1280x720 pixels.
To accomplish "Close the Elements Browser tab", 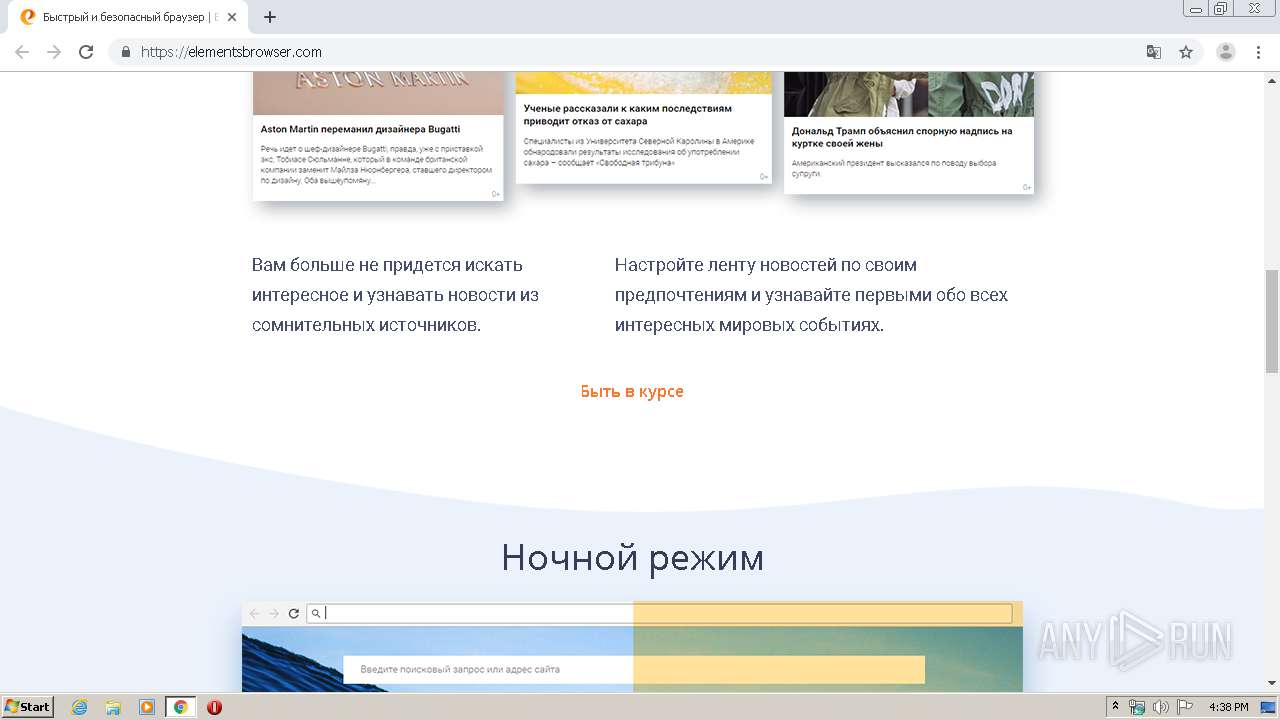I will point(233,17).
